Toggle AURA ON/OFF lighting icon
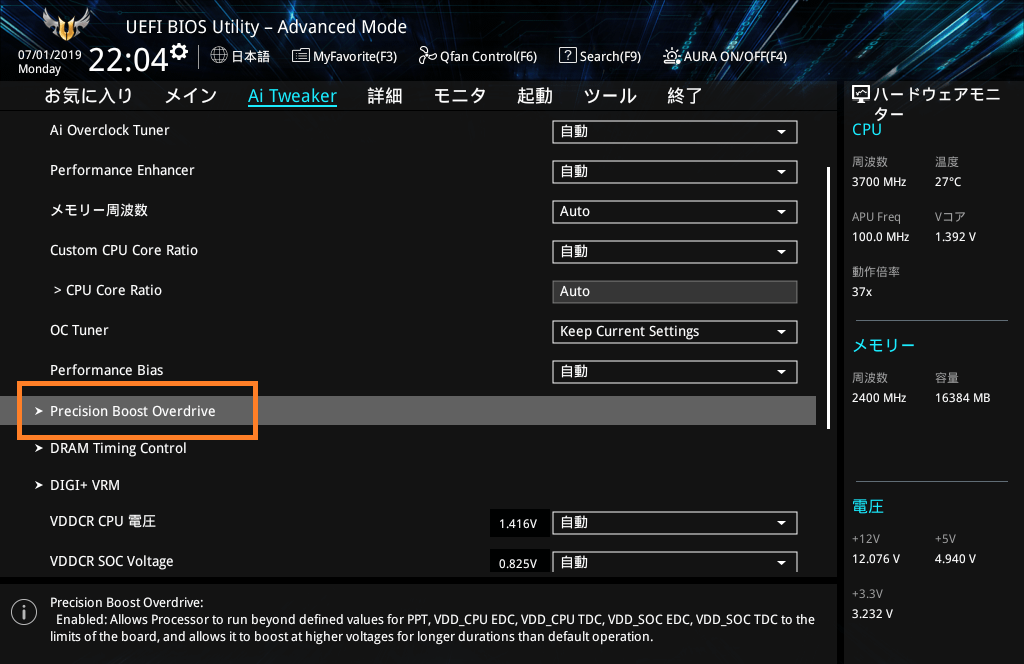Viewport: 1024px width, 664px height. [672, 56]
